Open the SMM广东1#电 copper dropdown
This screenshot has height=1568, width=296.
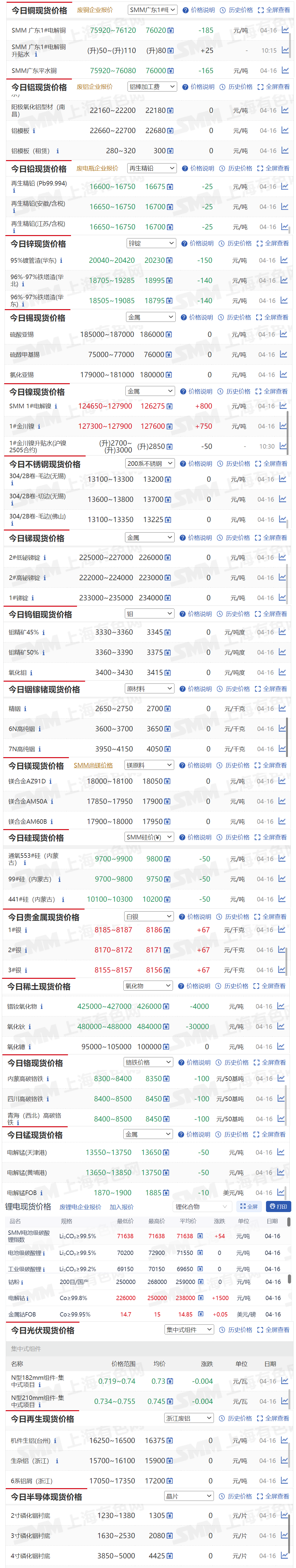(153, 10)
